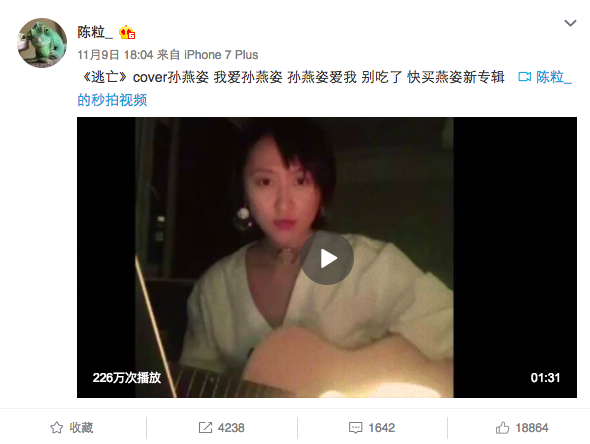Click the crown membership badge icon
The image size is (590, 444).
[x=127, y=33]
